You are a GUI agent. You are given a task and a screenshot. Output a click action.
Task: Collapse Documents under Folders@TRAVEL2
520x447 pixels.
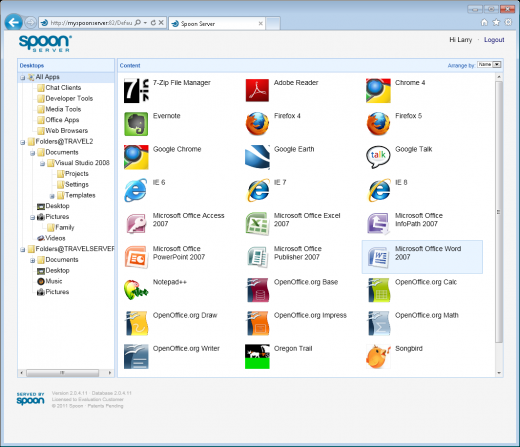(x=33, y=153)
